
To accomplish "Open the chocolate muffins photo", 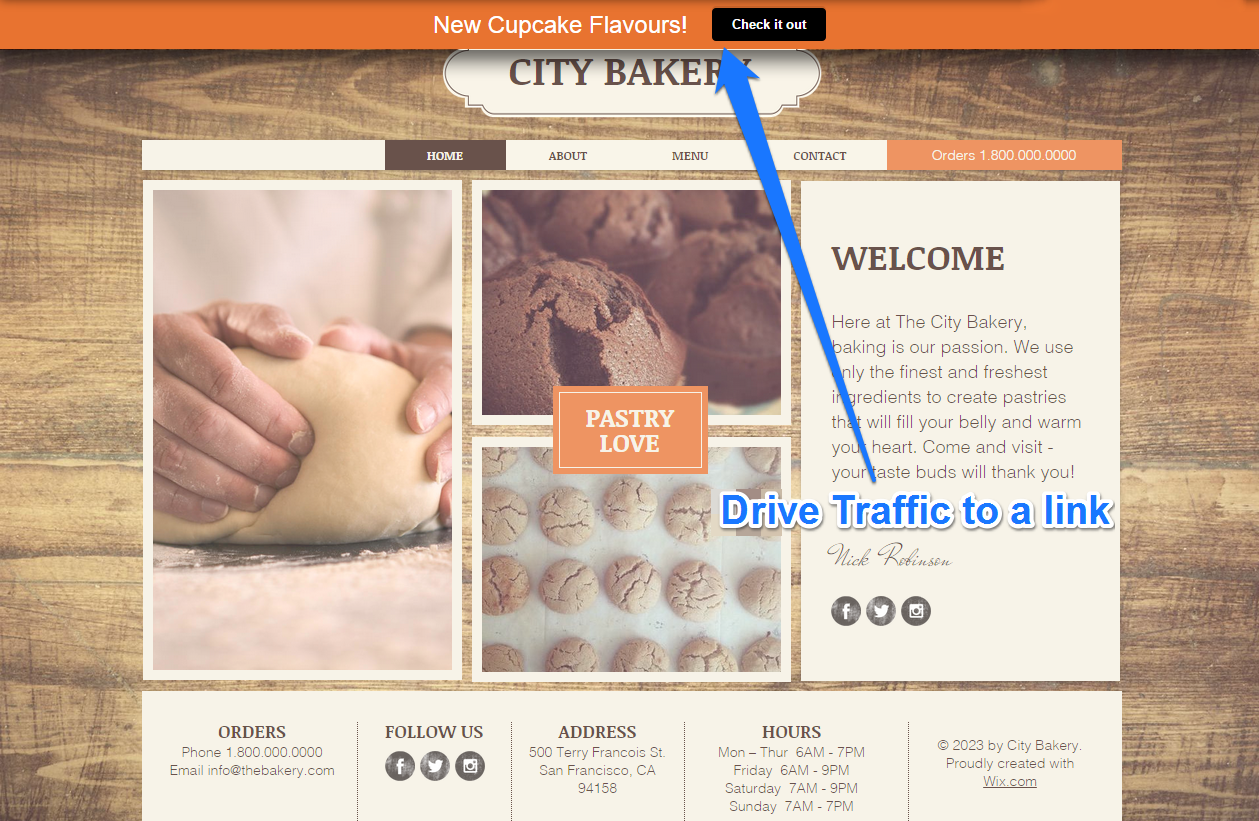I will pos(631,302).
